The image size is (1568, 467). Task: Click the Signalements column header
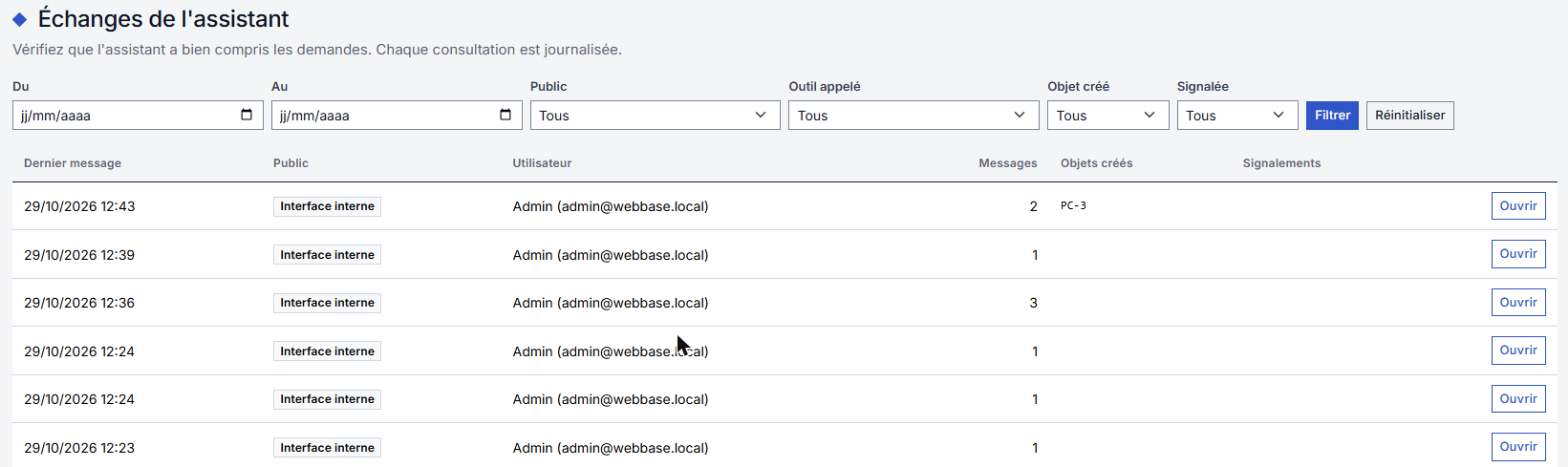(1282, 163)
